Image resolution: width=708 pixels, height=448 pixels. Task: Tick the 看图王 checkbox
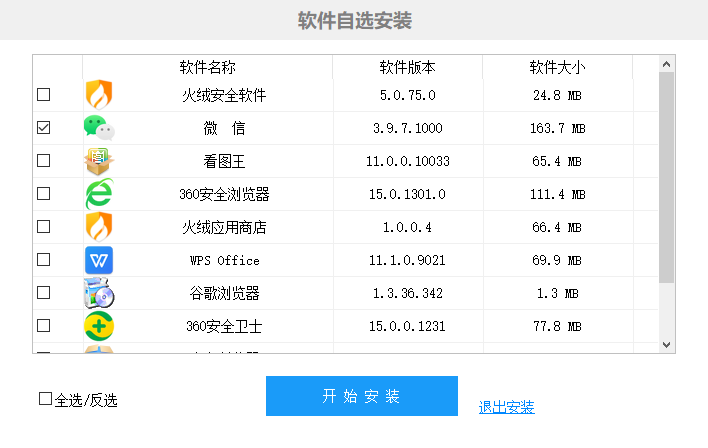(43, 161)
